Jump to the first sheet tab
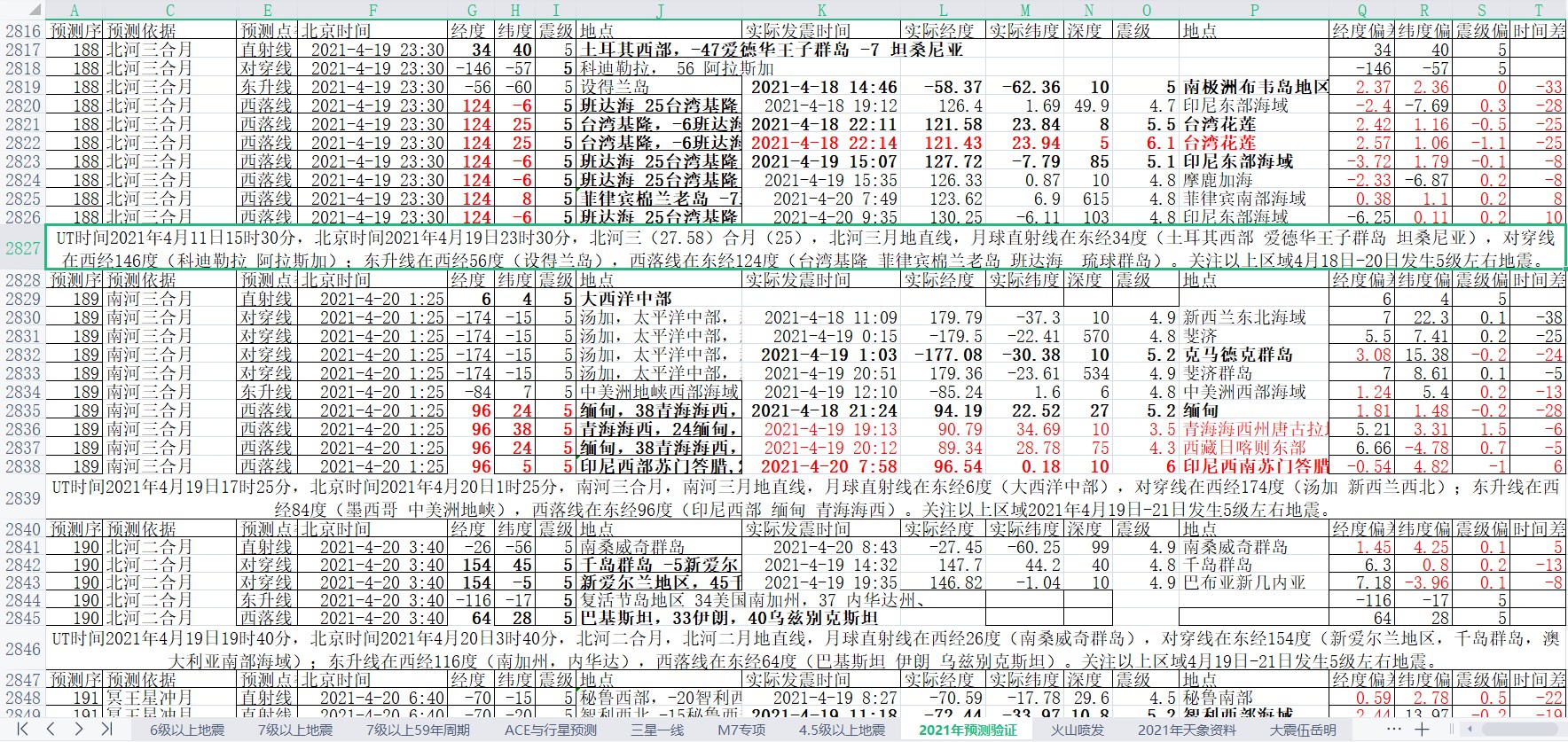1568x742 pixels. (22, 730)
